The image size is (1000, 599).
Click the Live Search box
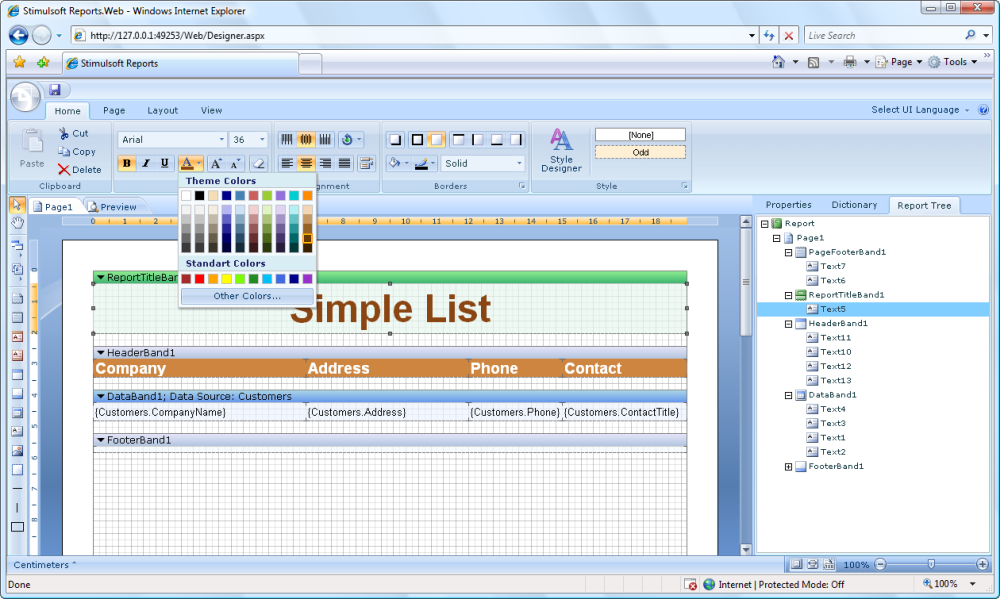[x=886, y=36]
